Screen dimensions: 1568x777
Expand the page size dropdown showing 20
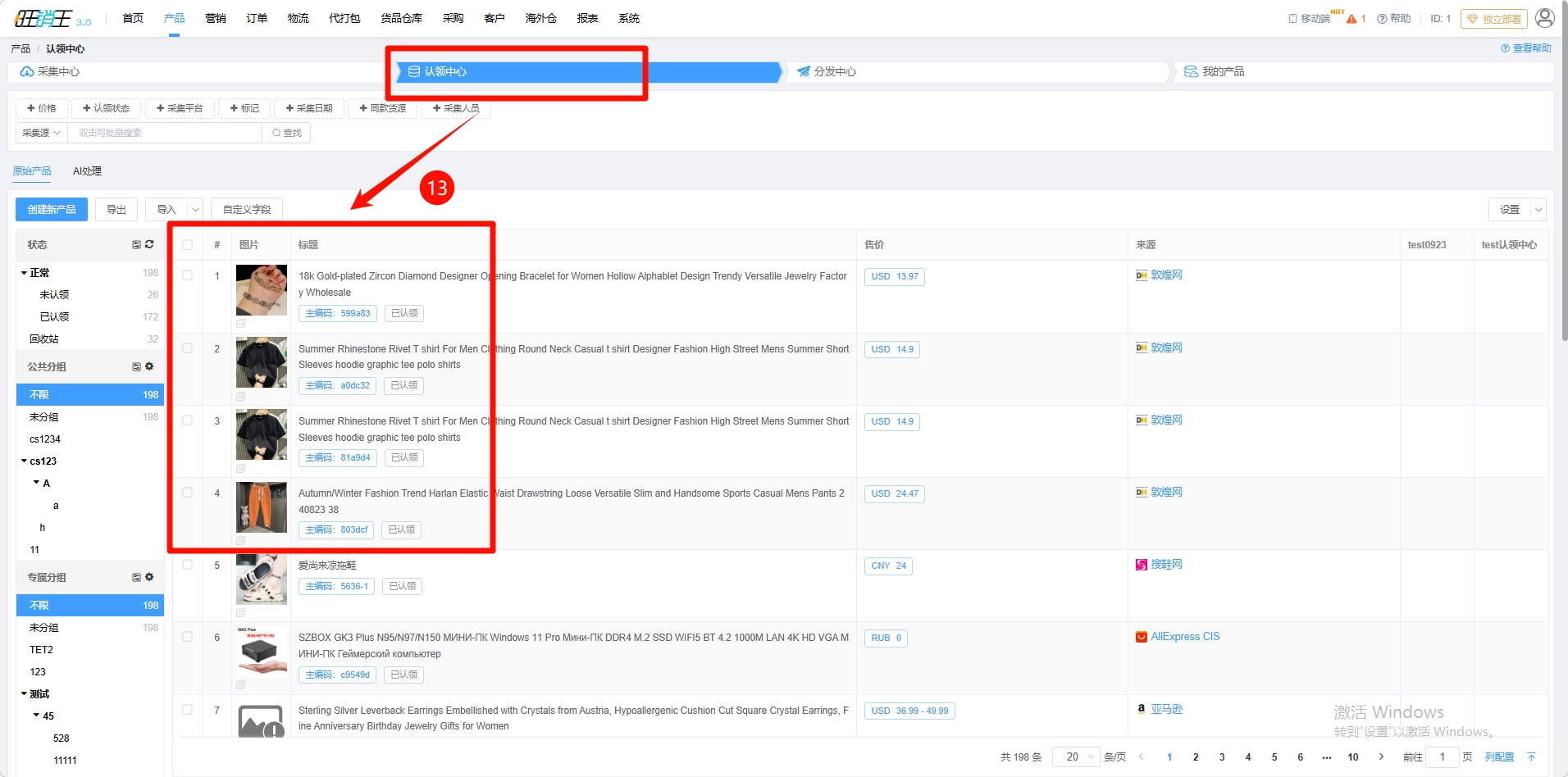(x=1076, y=757)
